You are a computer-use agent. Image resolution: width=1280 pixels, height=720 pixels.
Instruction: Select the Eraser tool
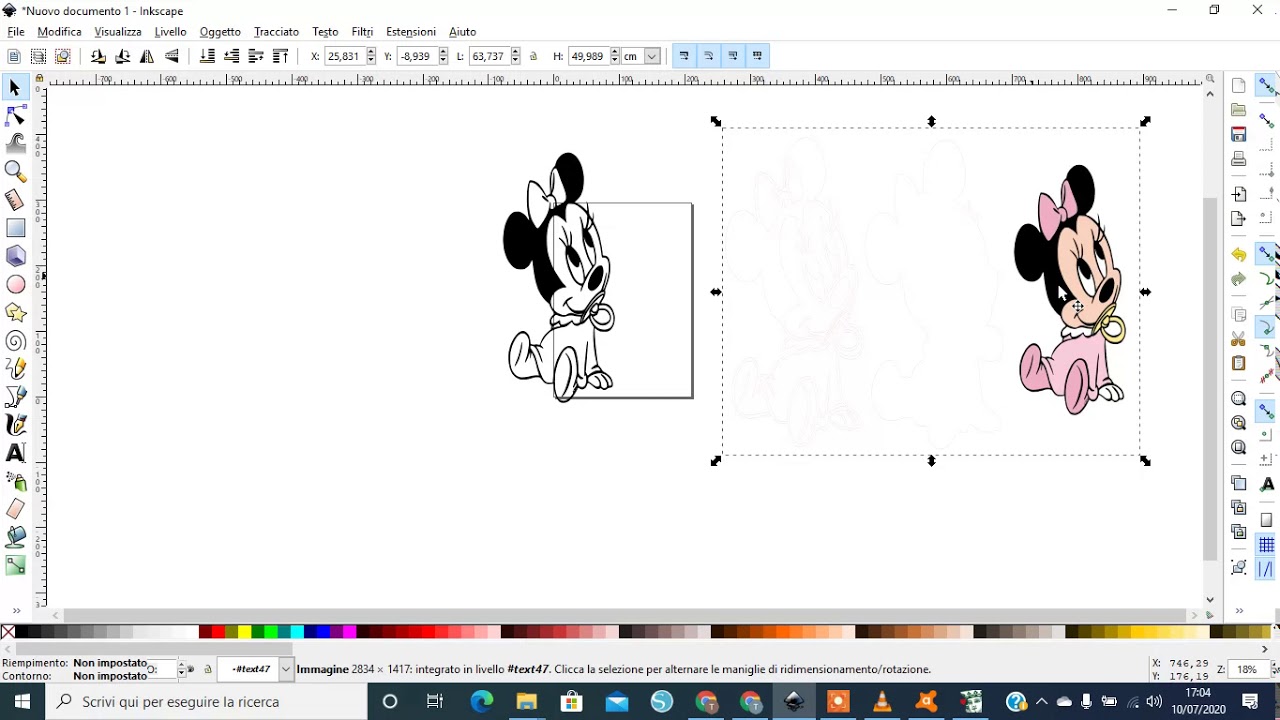[x=15, y=509]
